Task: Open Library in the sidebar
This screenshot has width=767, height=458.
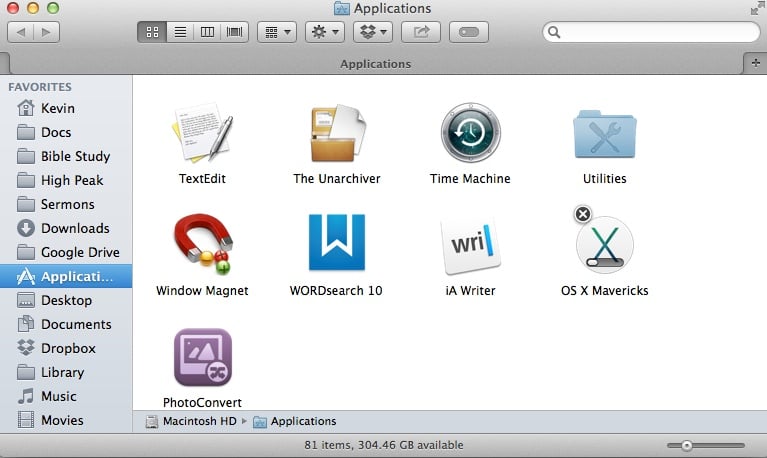Action: pos(66,372)
